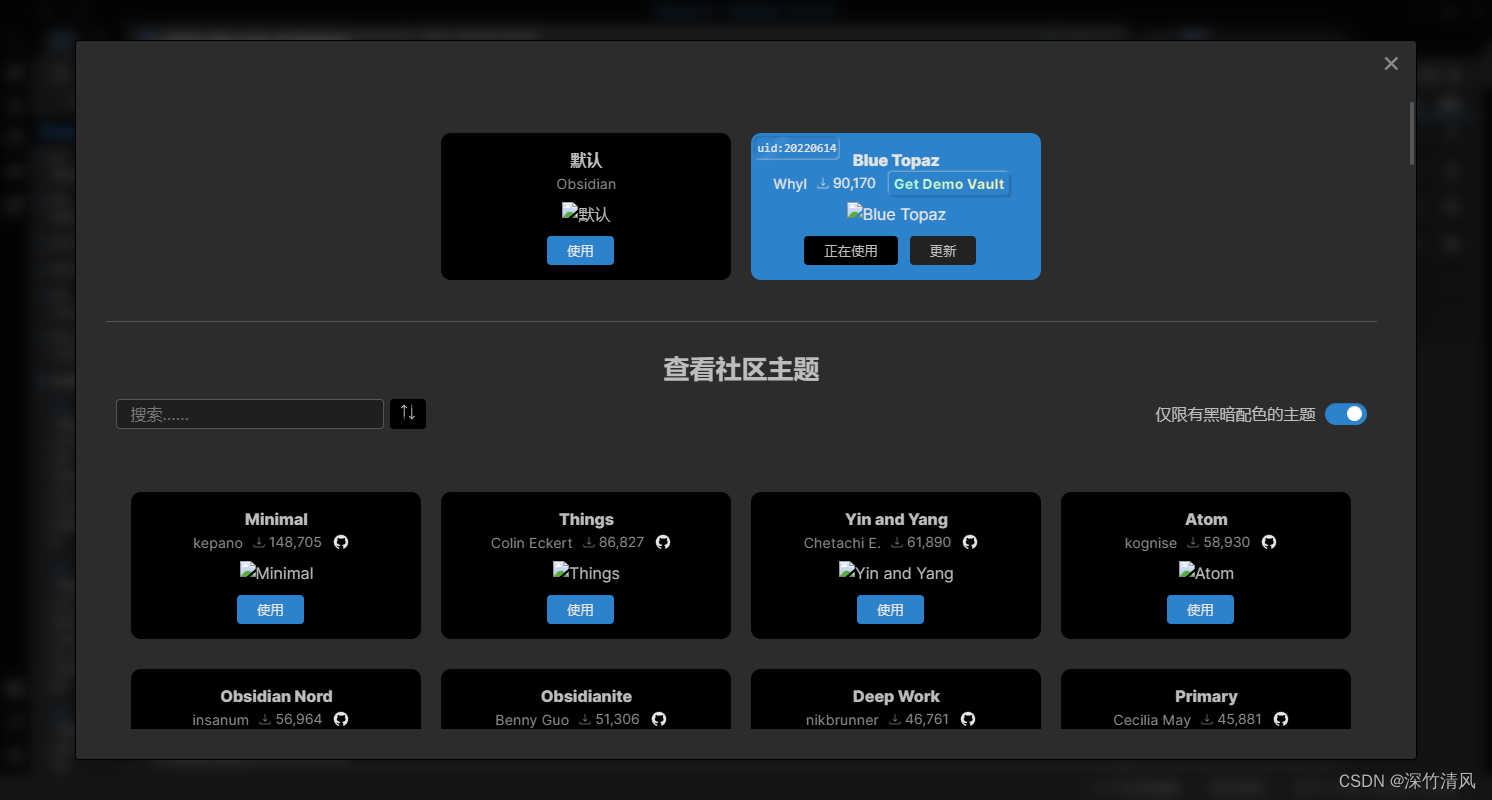Viewport: 1492px width, 800px height.
Task: Open the Obsidianite theme's GitHub icon
Action: [x=658, y=718]
